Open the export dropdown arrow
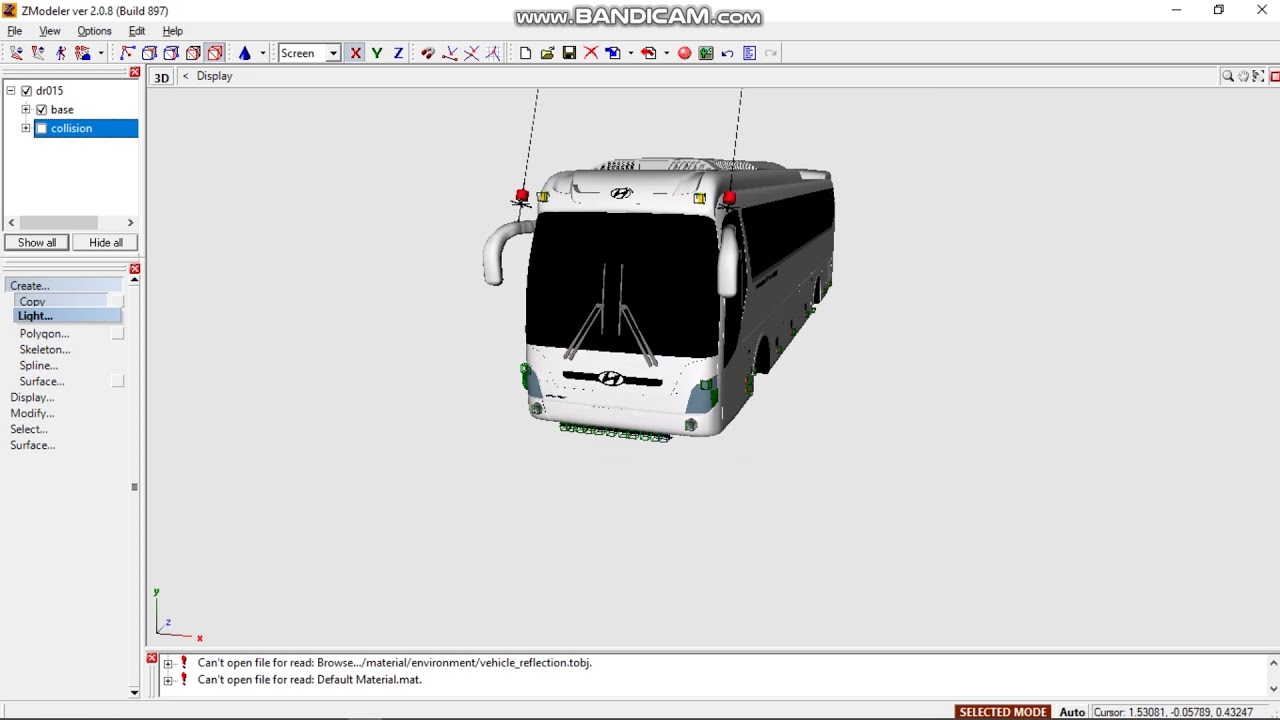 tap(666, 53)
